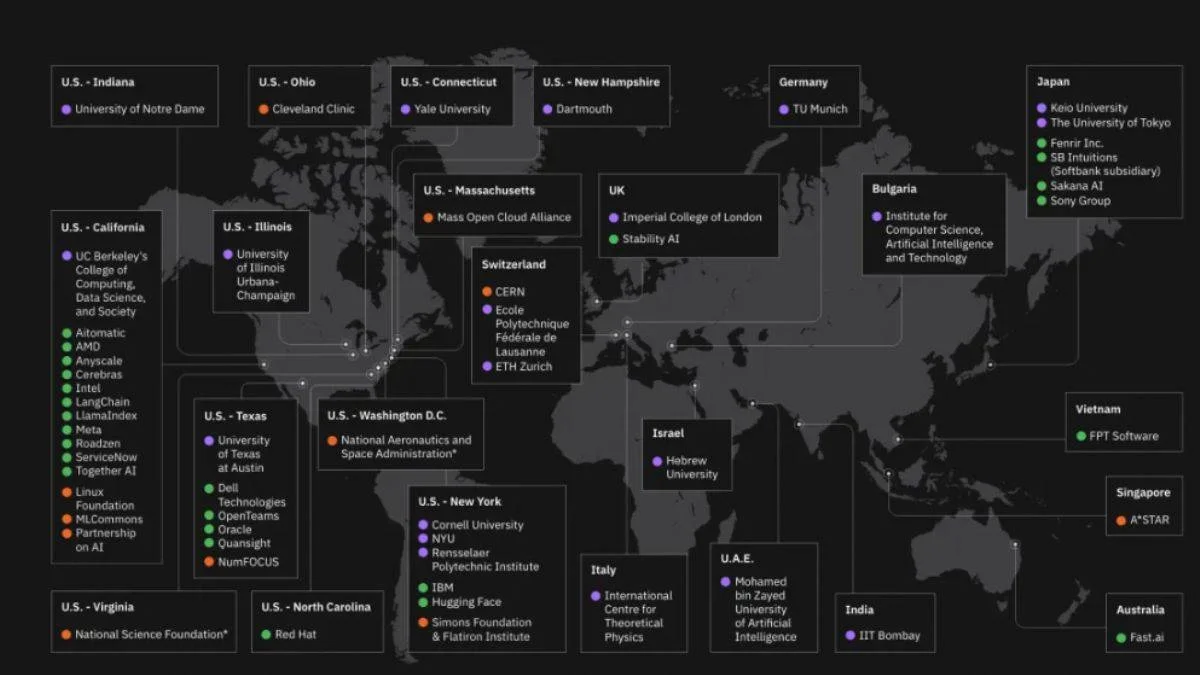
Task: Select Dartmouth under New Hampshire
Action: [x=577, y=109]
